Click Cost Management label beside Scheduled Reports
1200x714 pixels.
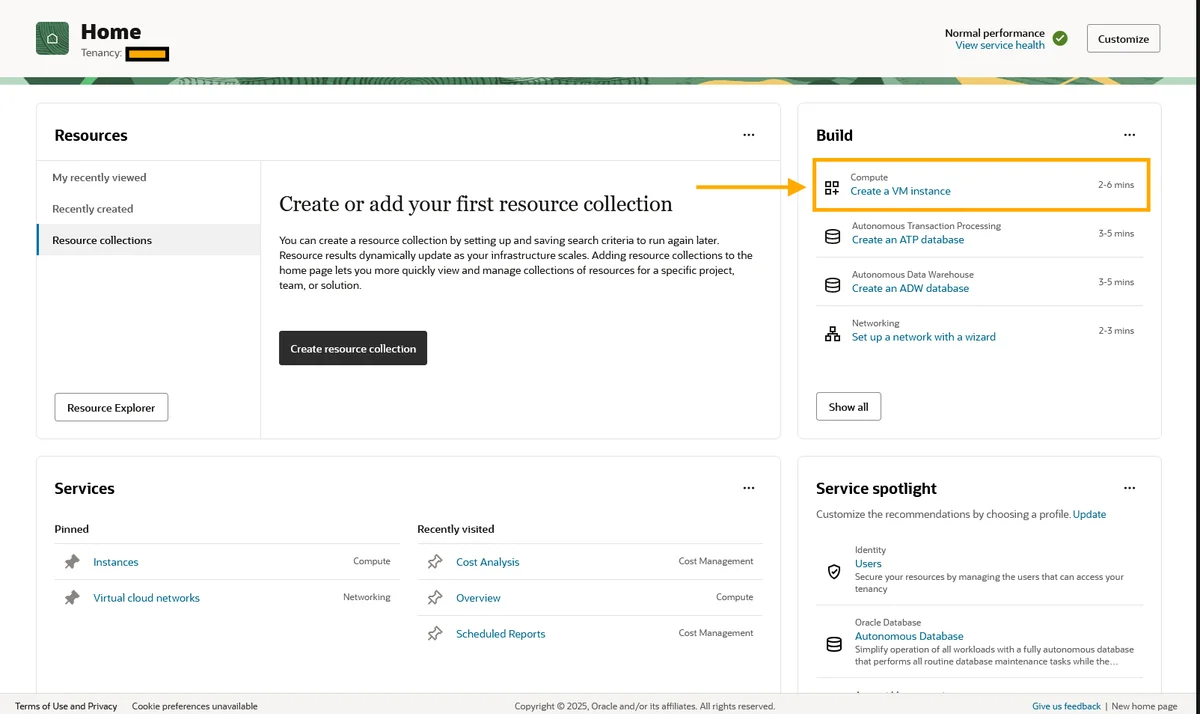[716, 633]
